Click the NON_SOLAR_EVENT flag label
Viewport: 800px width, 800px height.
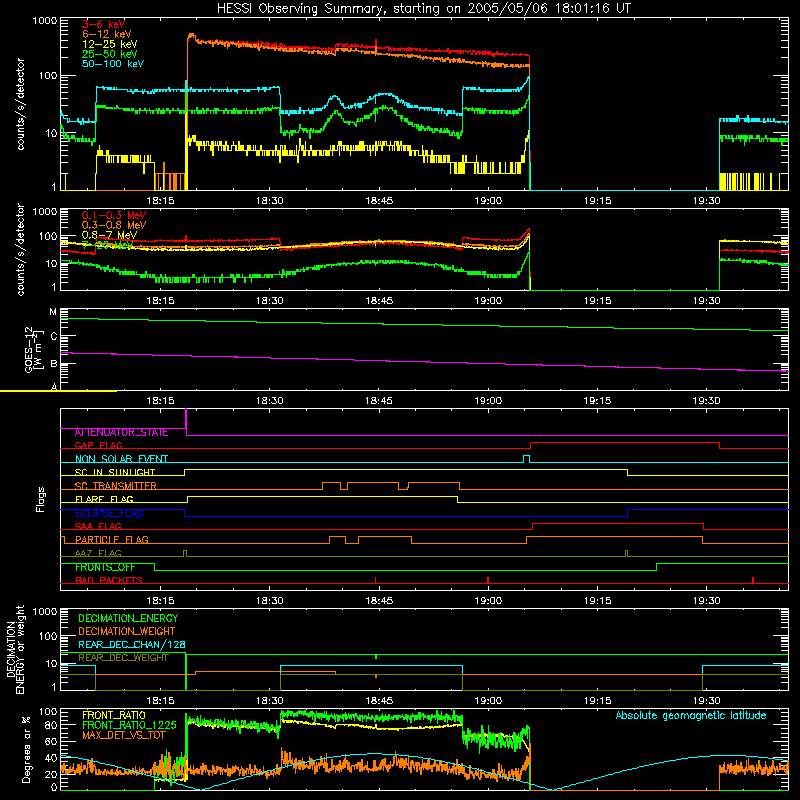pyautogui.click(x=121, y=459)
